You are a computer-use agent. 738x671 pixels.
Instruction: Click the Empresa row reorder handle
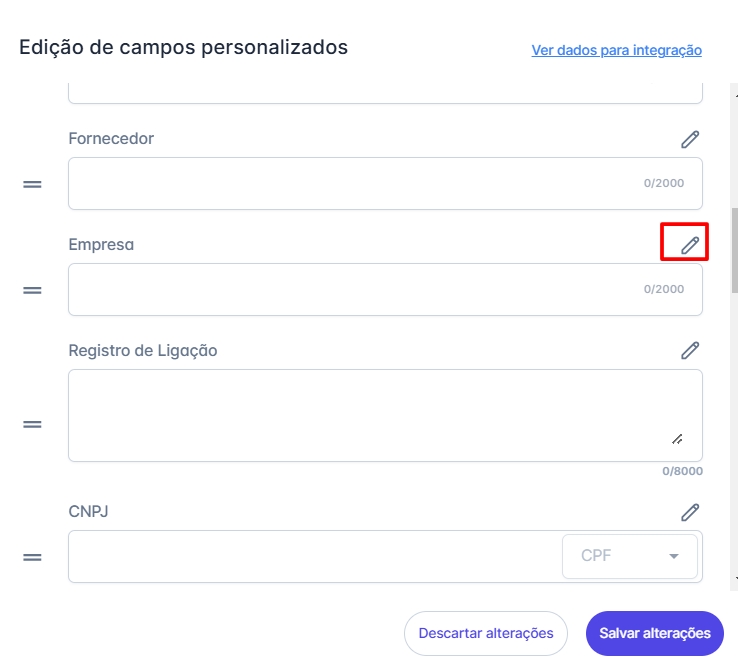tap(32, 290)
